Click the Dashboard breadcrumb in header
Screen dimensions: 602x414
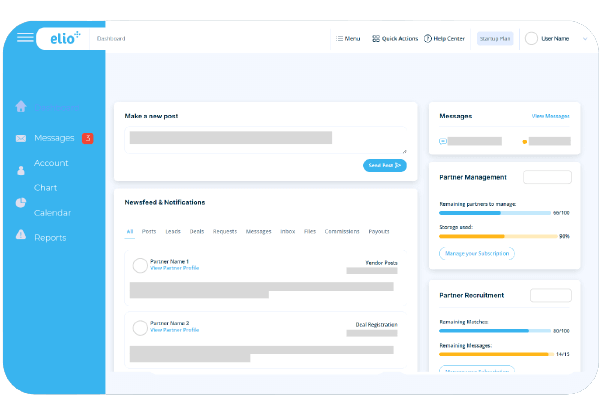(x=111, y=38)
